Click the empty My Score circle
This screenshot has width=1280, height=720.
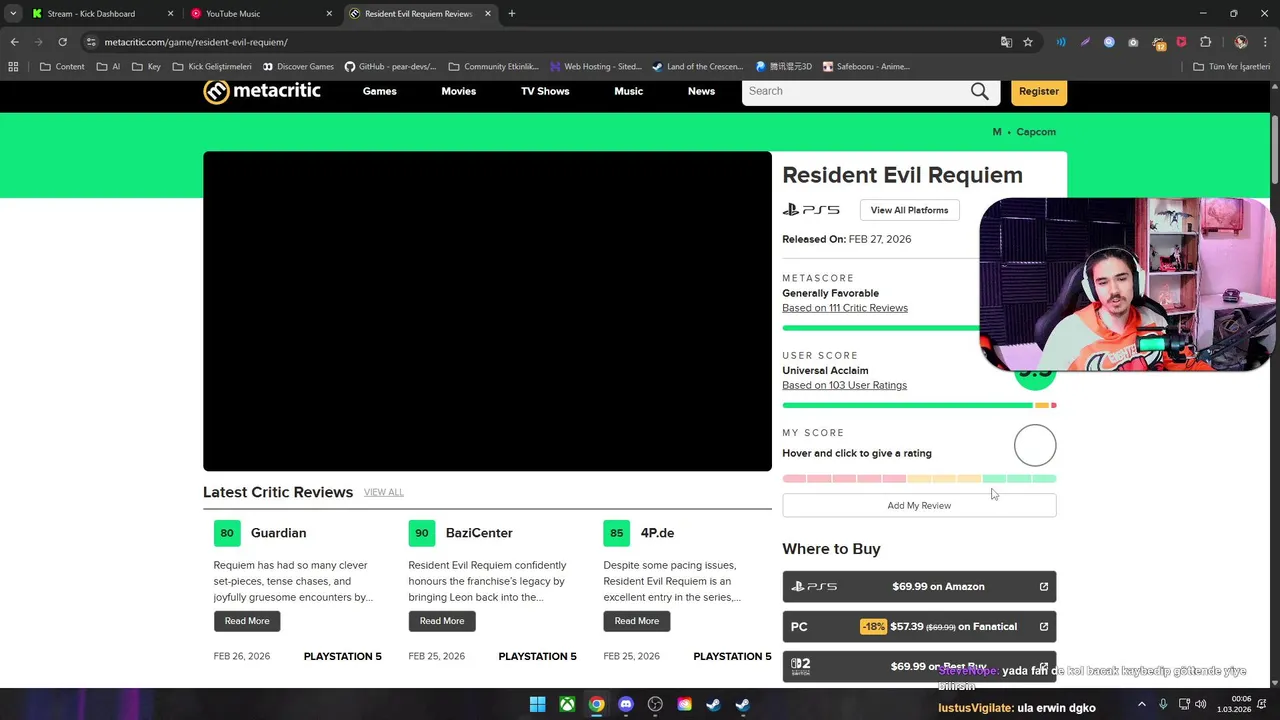[1035, 446]
